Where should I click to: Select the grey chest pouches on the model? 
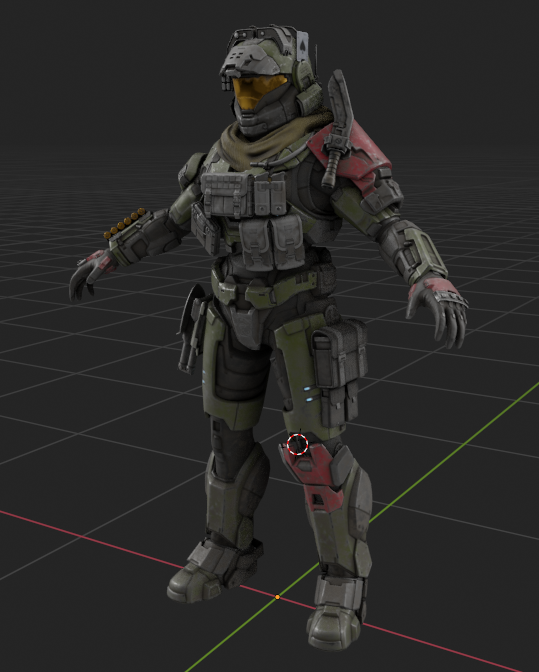click(254, 219)
